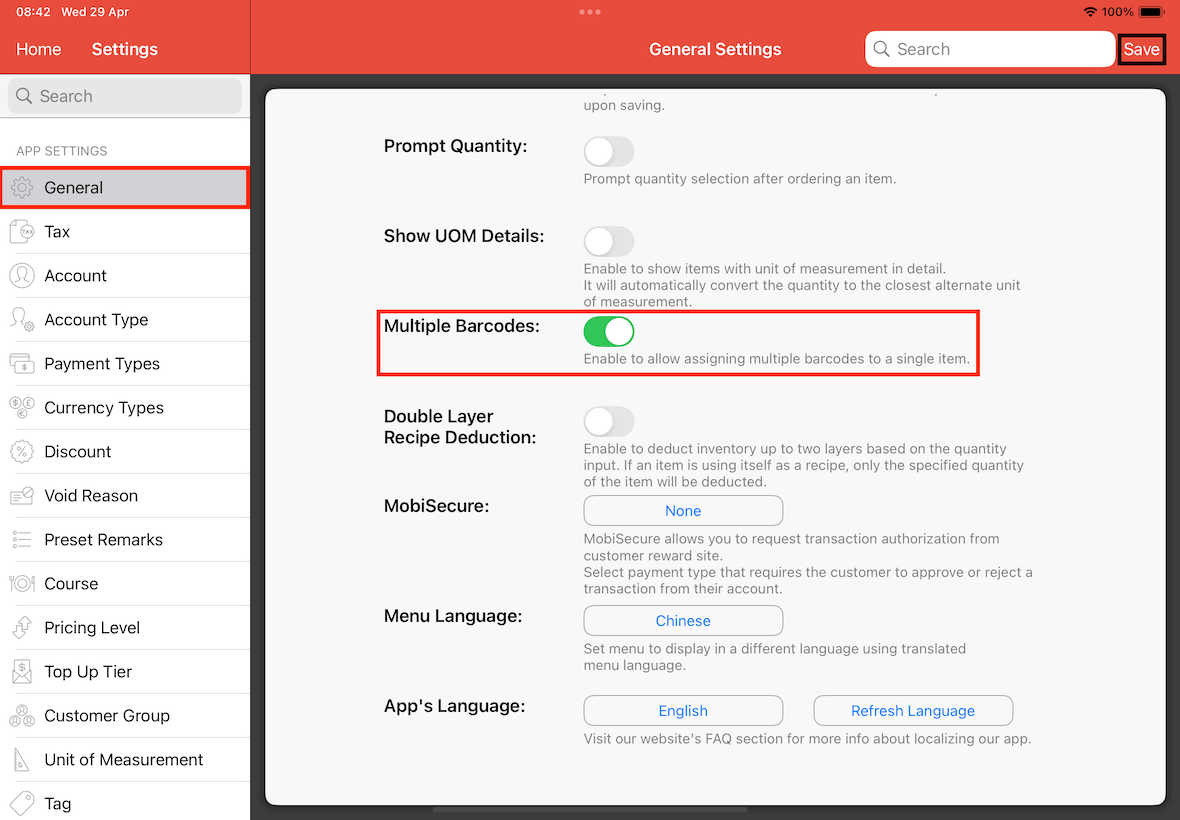Click the magnifier icon in sidebar search

(x=24, y=96)
